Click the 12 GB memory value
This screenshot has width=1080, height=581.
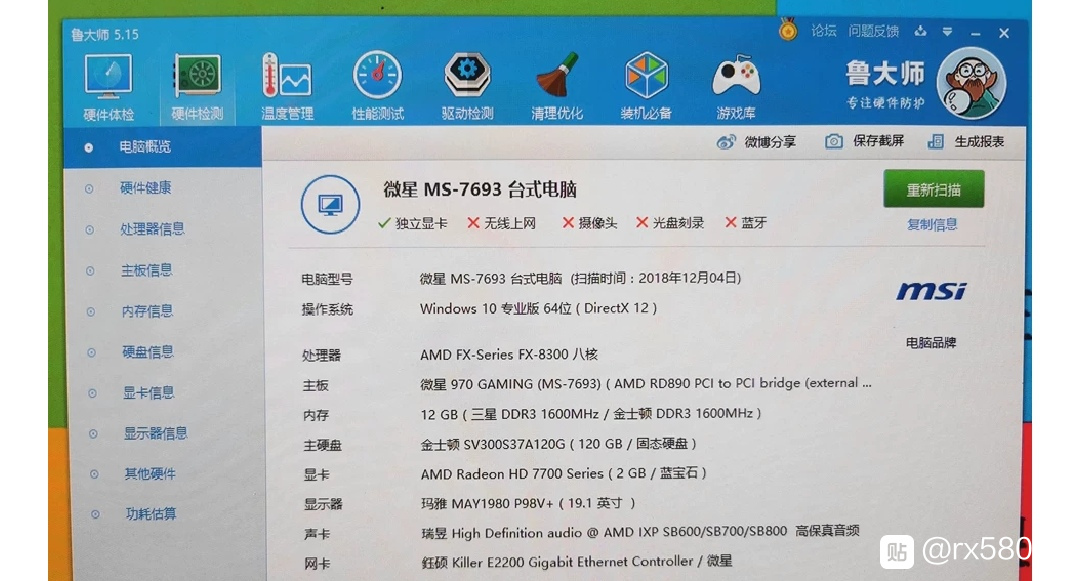(x=590, y=414)
